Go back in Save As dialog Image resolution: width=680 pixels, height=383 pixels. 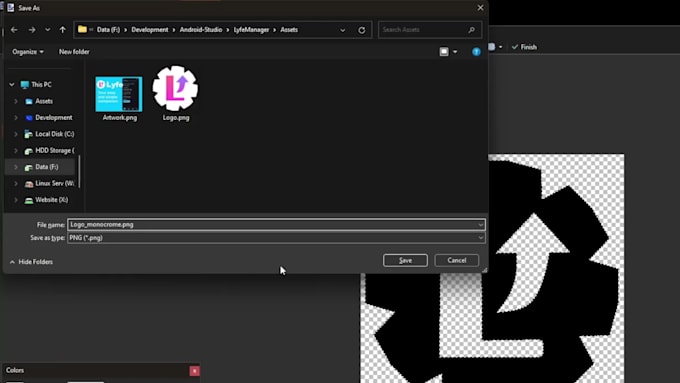14,30
